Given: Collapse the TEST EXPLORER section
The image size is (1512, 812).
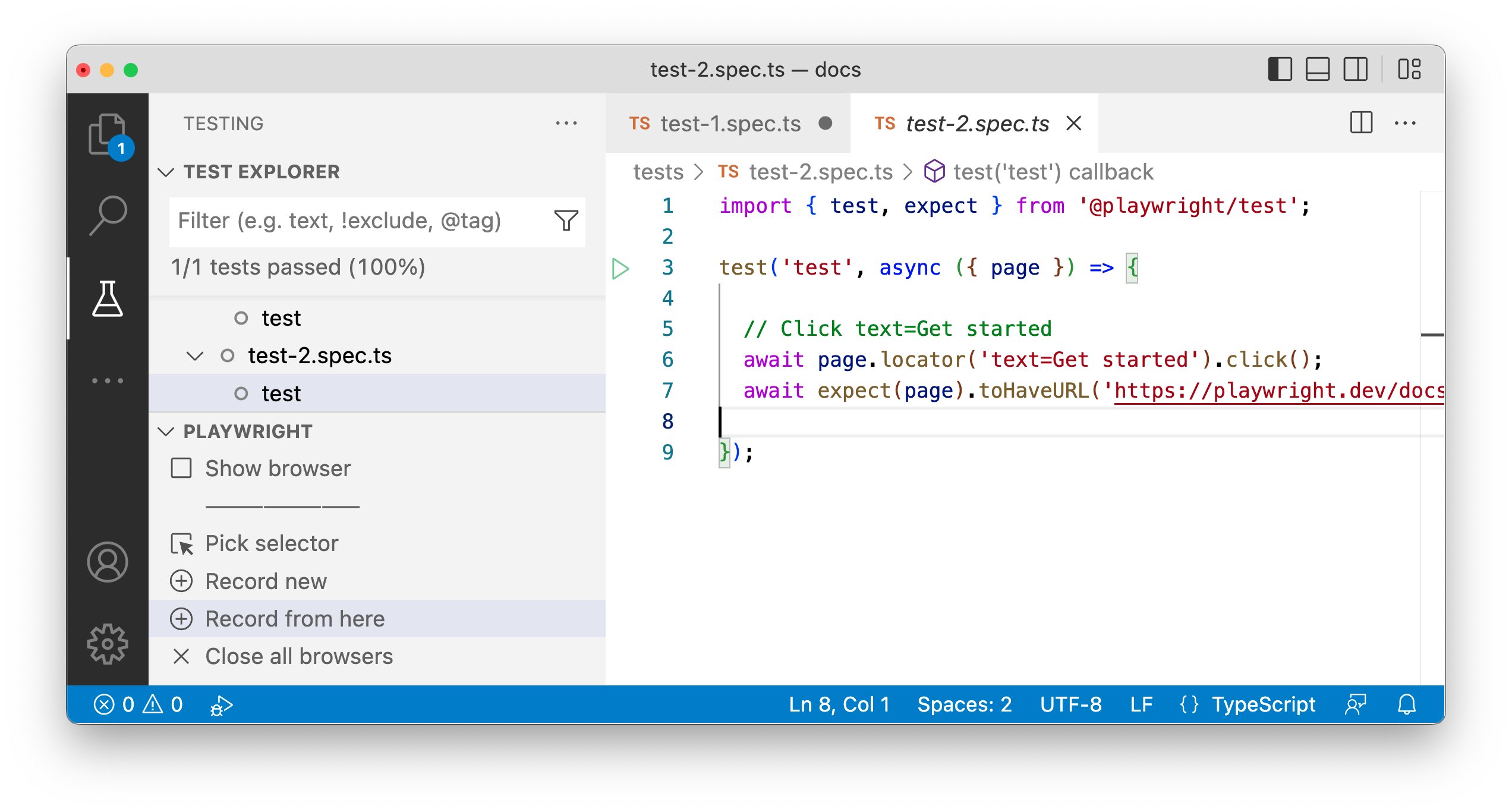Looking at the screenshot, I should pyautogui.click(x=167, y=172).
